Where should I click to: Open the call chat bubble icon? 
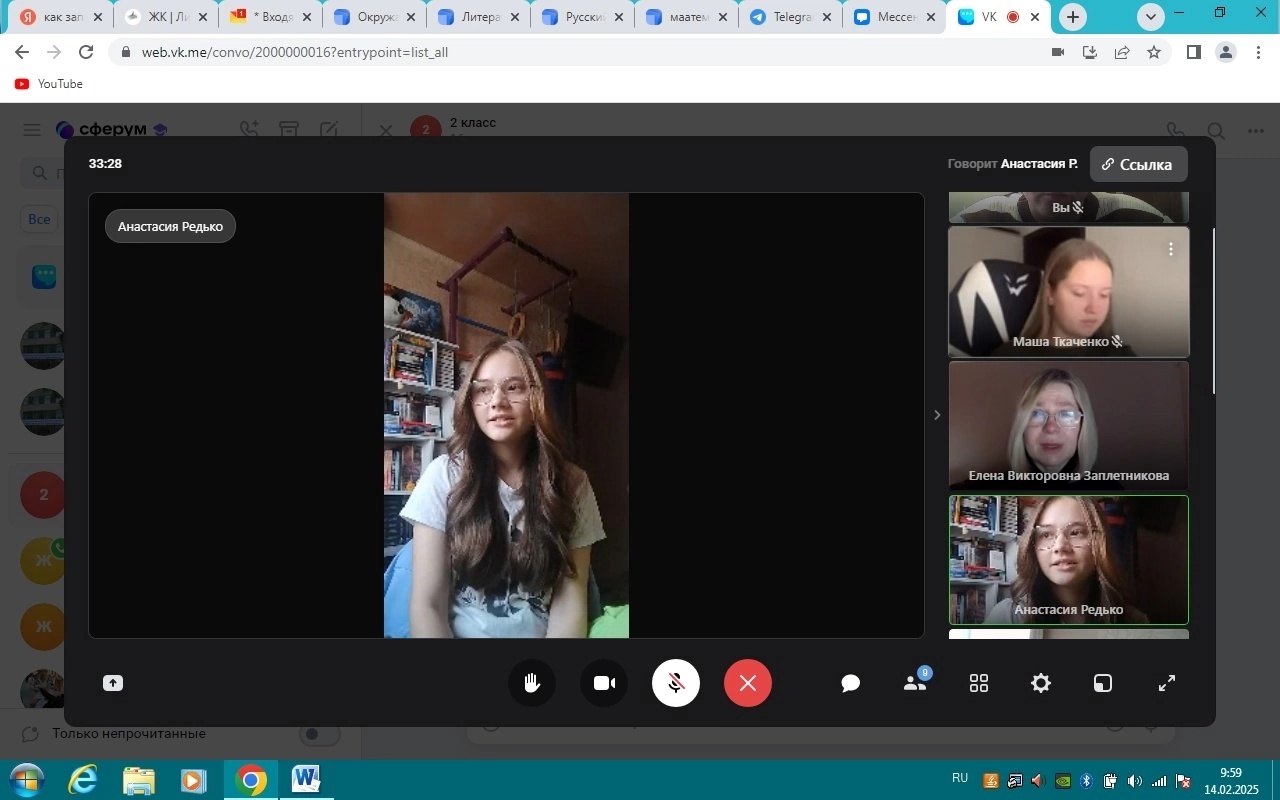click(x=851, y=683)
